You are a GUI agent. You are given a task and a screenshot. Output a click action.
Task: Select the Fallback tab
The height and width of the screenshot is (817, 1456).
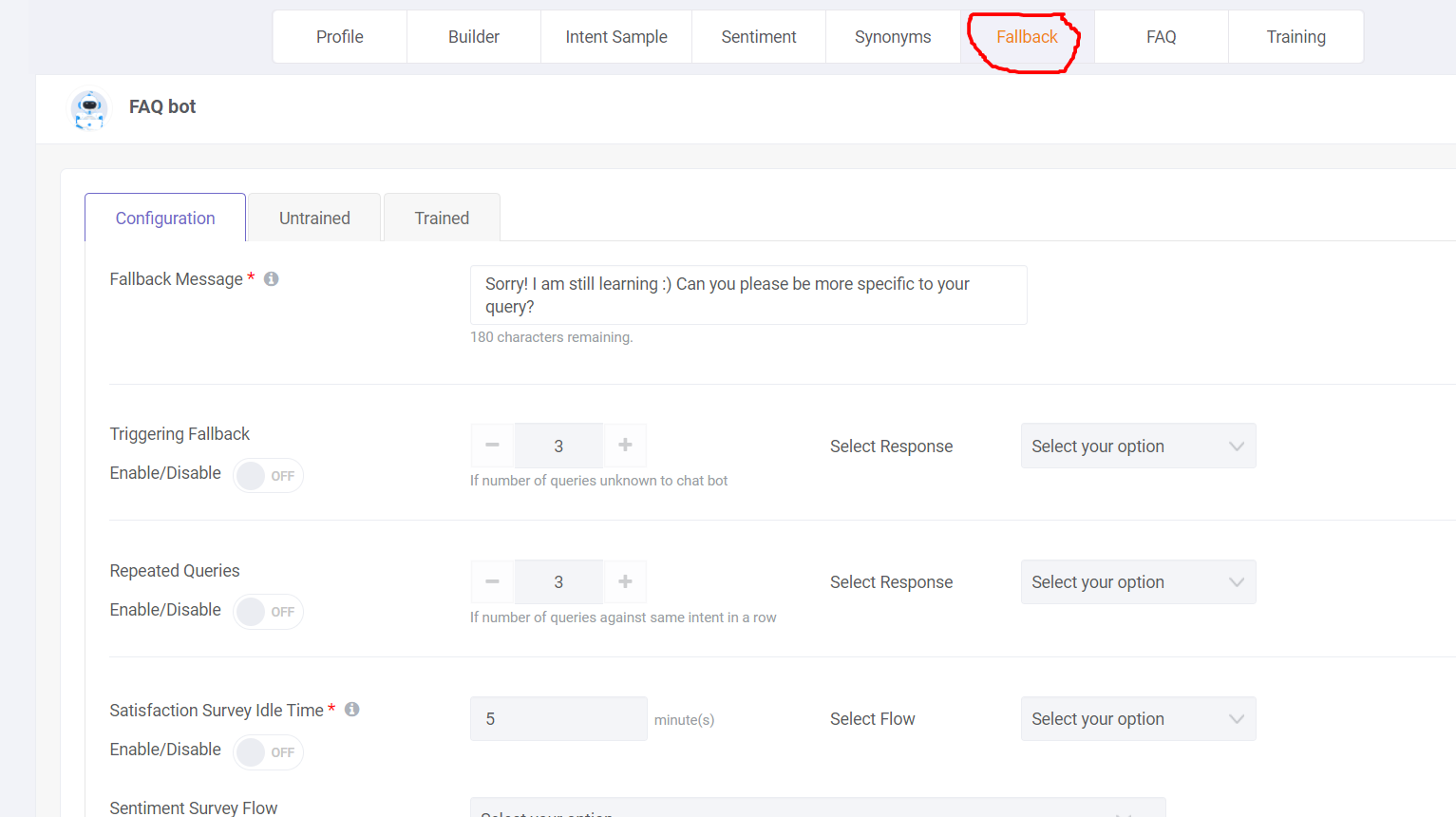tap(1027, 37)
